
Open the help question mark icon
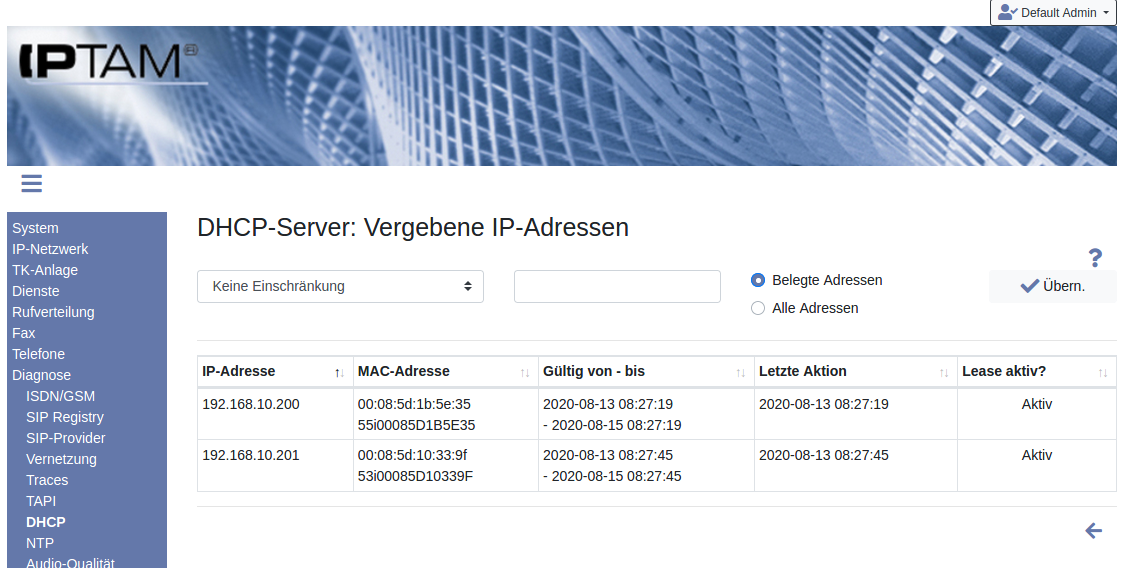click(x=1095, y=258)
